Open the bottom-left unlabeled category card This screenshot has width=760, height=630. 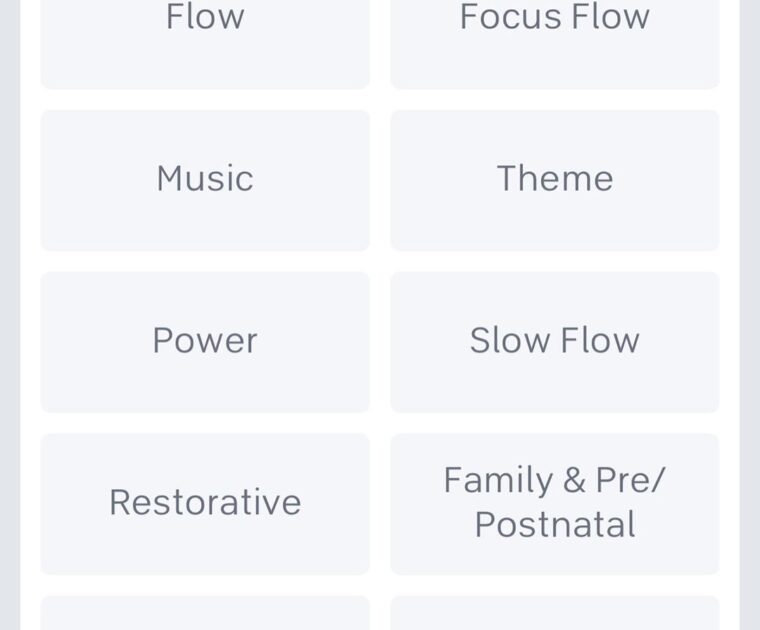point(205,613)
